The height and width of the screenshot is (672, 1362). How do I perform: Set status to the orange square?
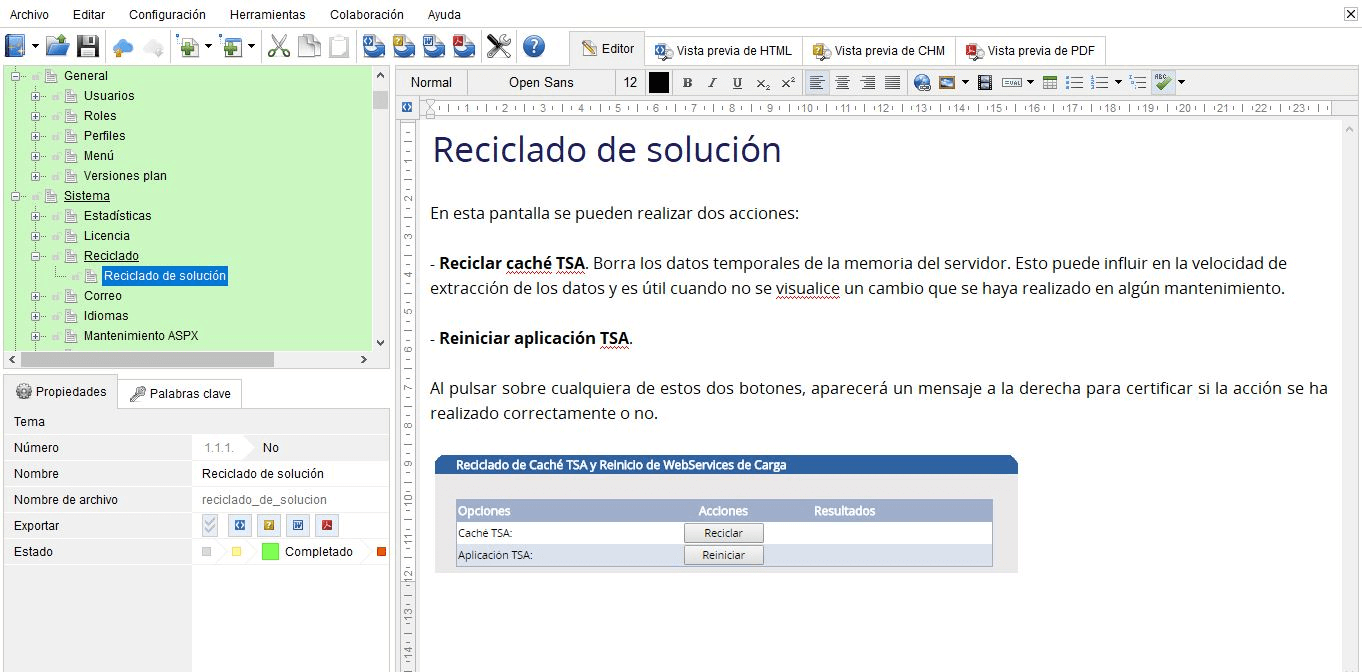coord(381,552)
